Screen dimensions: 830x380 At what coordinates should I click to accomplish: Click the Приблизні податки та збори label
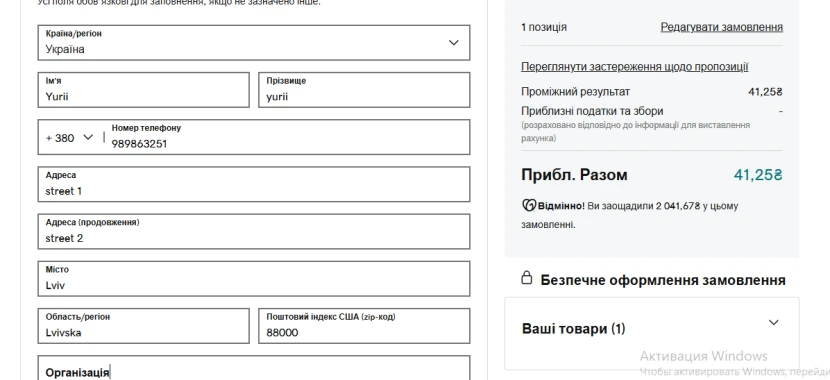click(592, 111)
